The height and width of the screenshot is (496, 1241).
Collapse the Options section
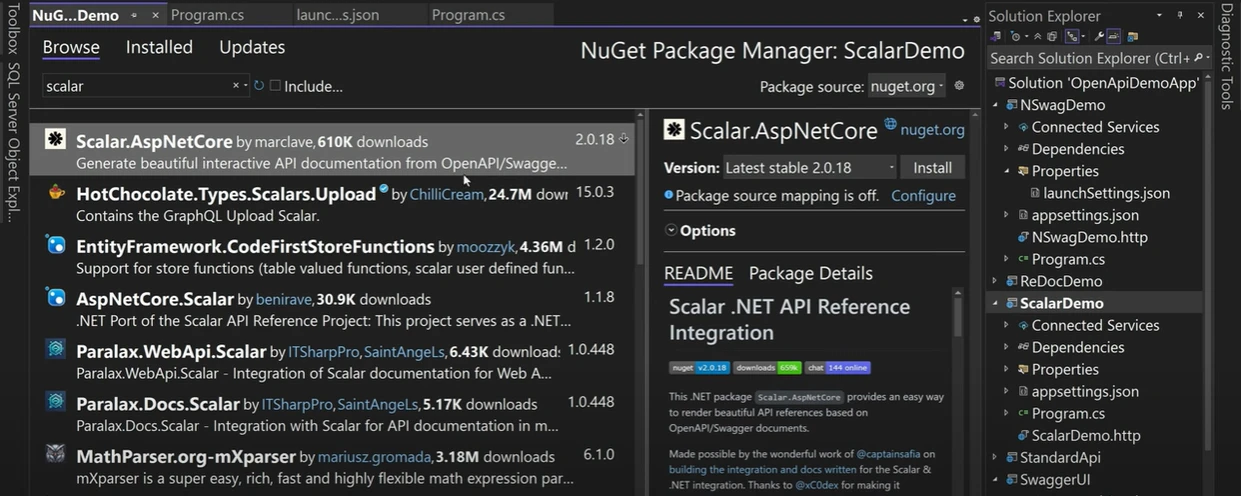click(670, 230)
